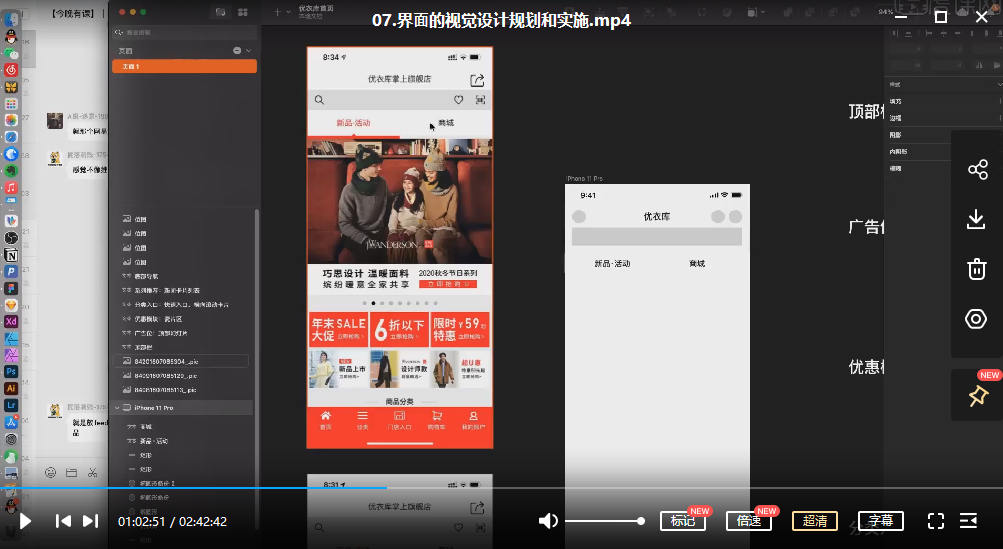Click the Sketch layer search field
Screen dimensions: 1003x549
(184, 32)
